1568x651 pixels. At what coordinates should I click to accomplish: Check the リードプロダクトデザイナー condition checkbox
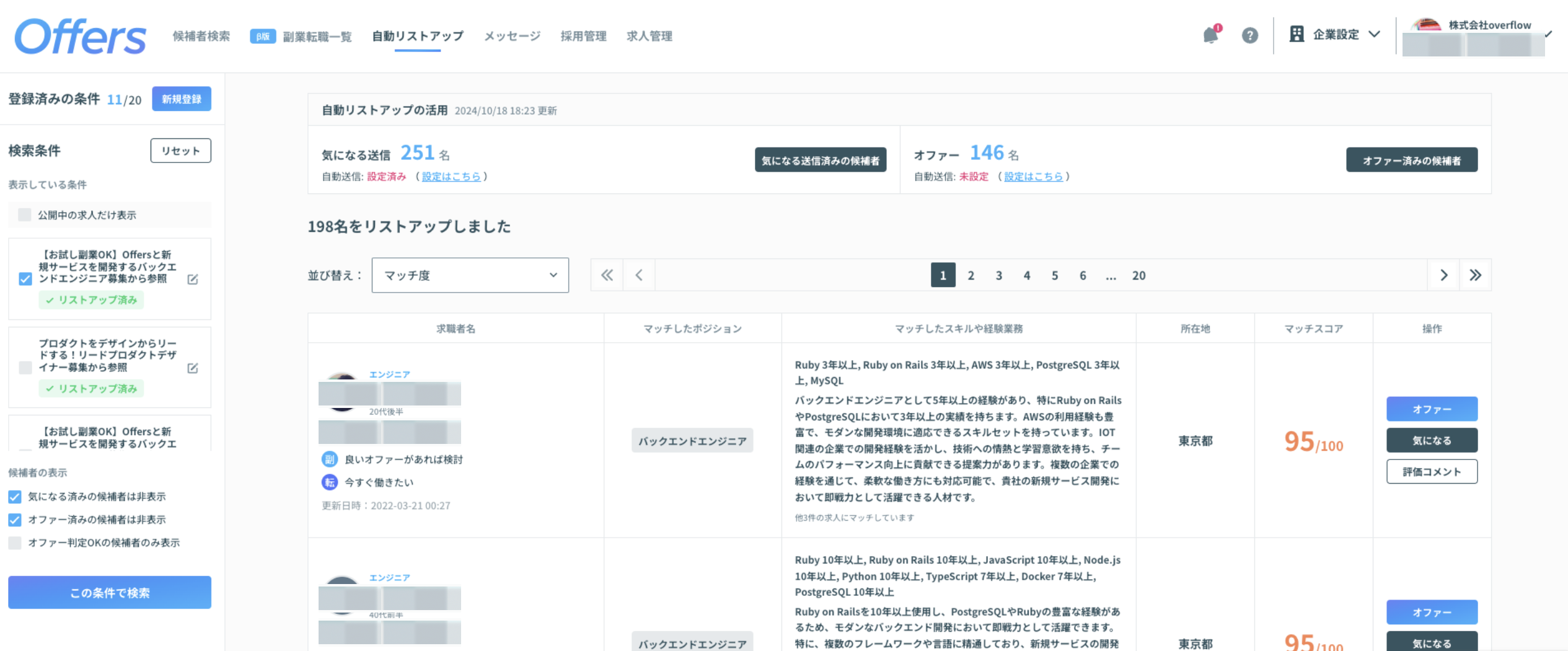point(25,368)
